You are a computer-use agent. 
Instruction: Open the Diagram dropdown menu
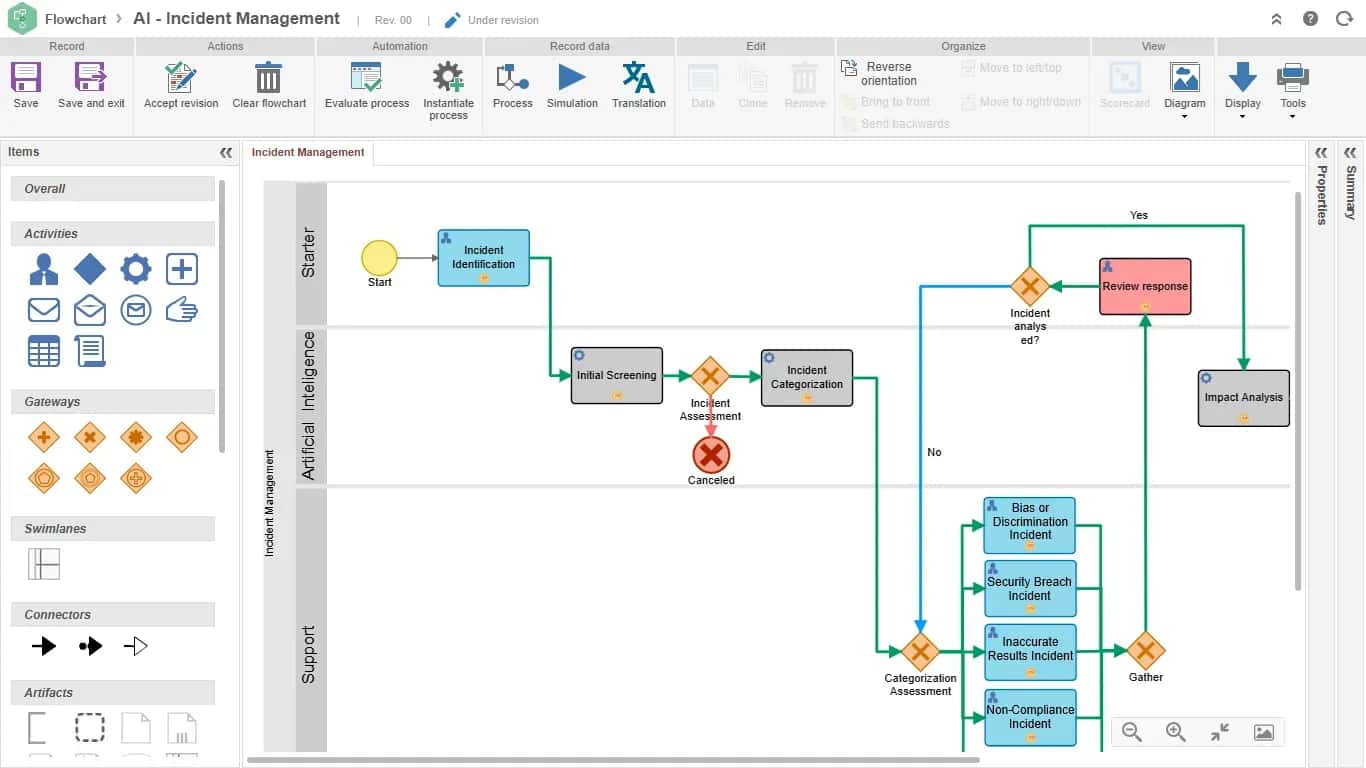(1185, 90)
